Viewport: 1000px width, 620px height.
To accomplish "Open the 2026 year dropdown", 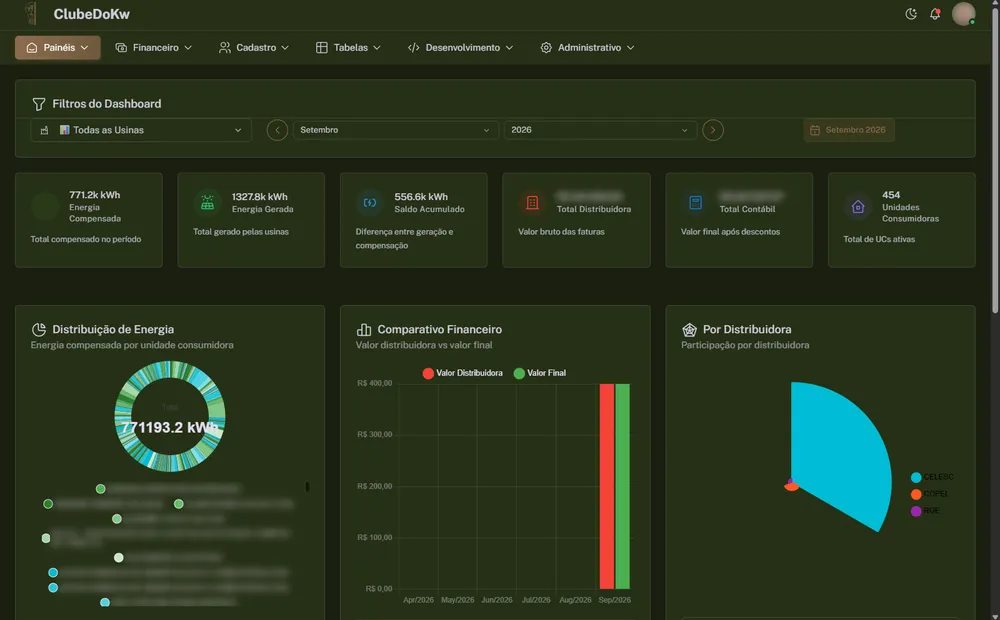I will [599, 130].
